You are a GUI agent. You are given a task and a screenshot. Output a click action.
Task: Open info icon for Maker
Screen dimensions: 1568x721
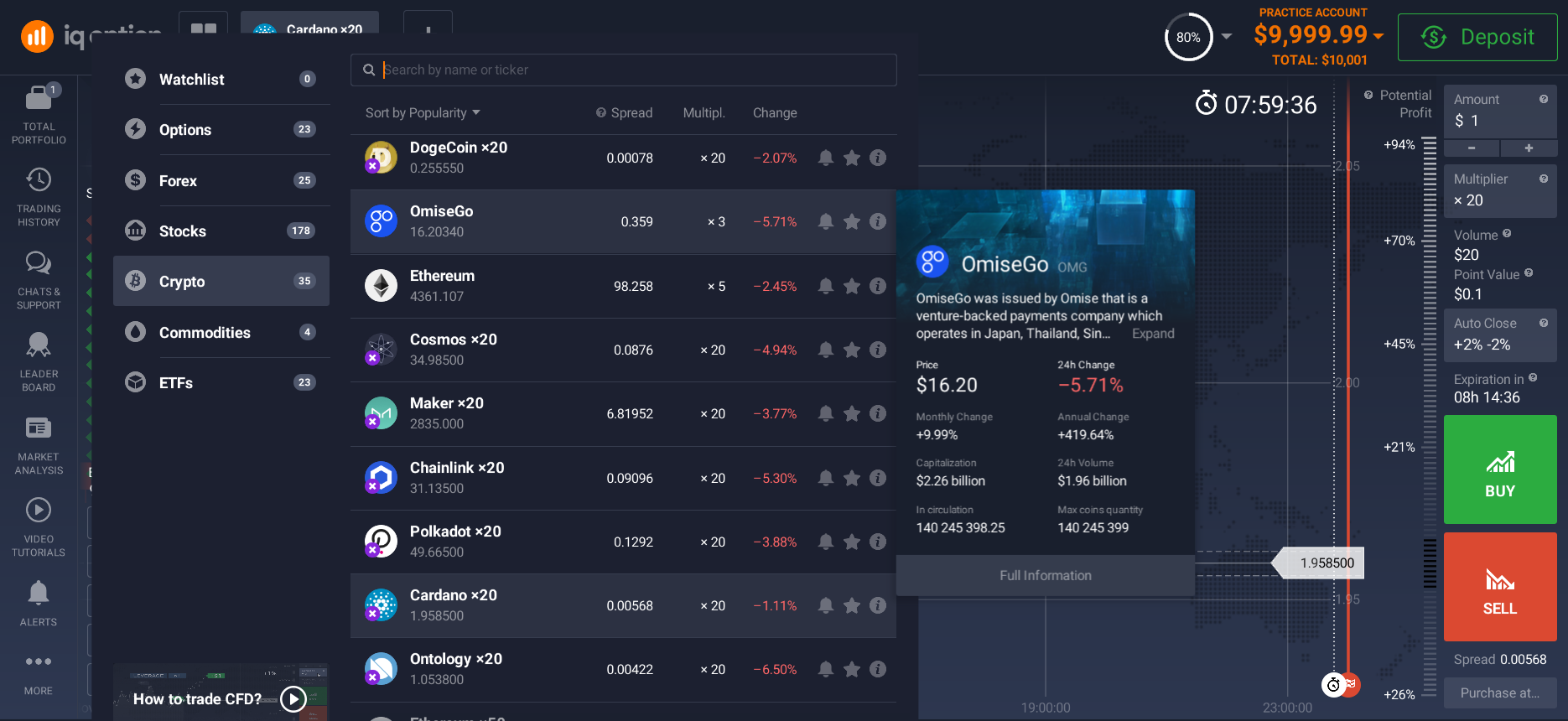coord(878,413)
